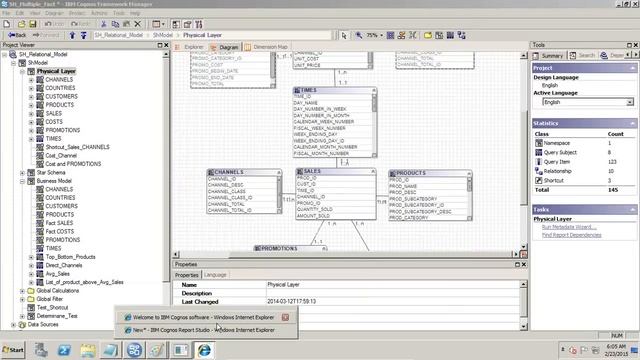Switch to the Language tab in Properties
The height and width of the screenshot is (360, 640).
pyautogui.click(x=215, y=275)
